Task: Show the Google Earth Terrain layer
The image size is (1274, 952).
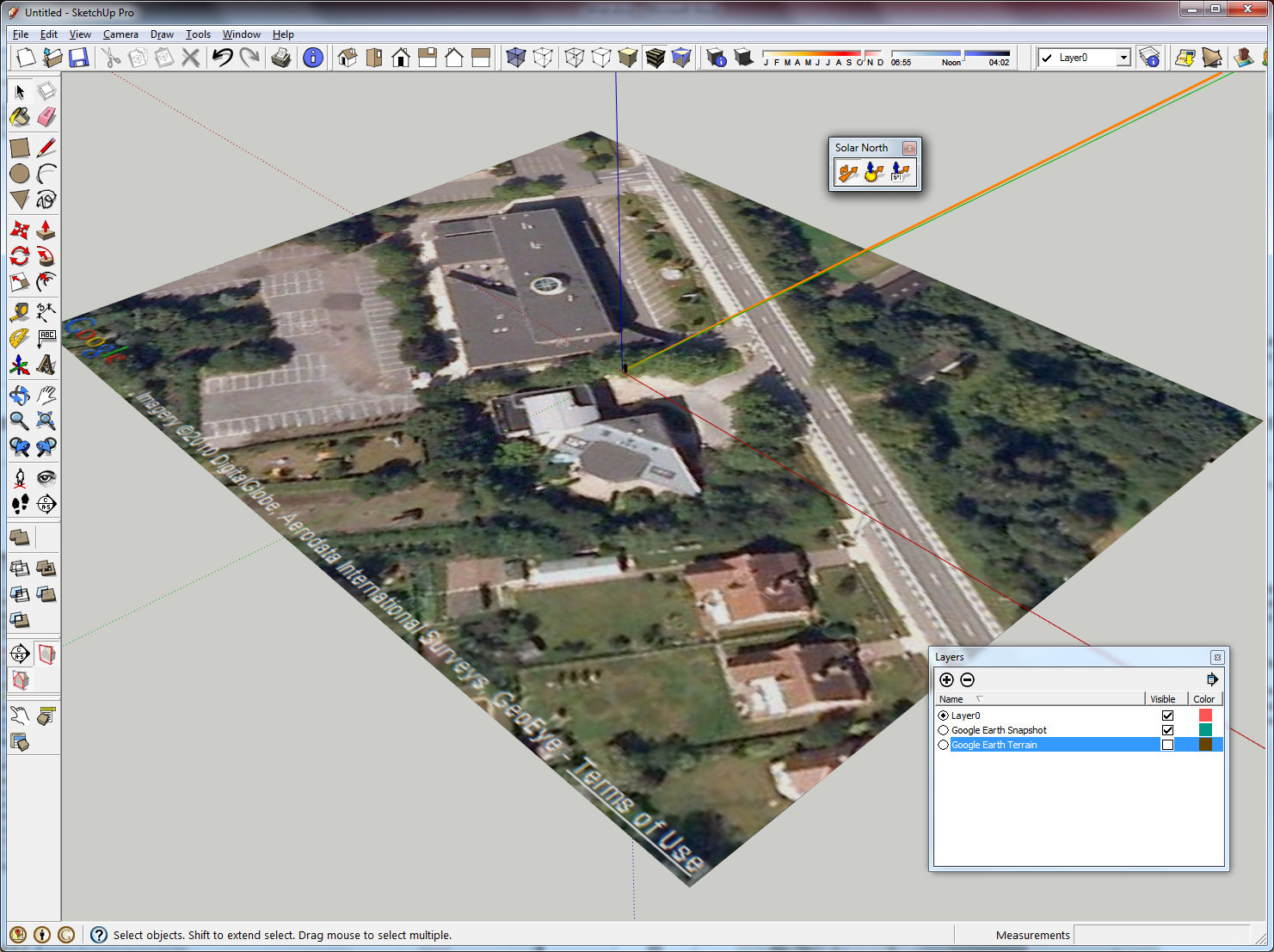Action: coord(1167,745)
